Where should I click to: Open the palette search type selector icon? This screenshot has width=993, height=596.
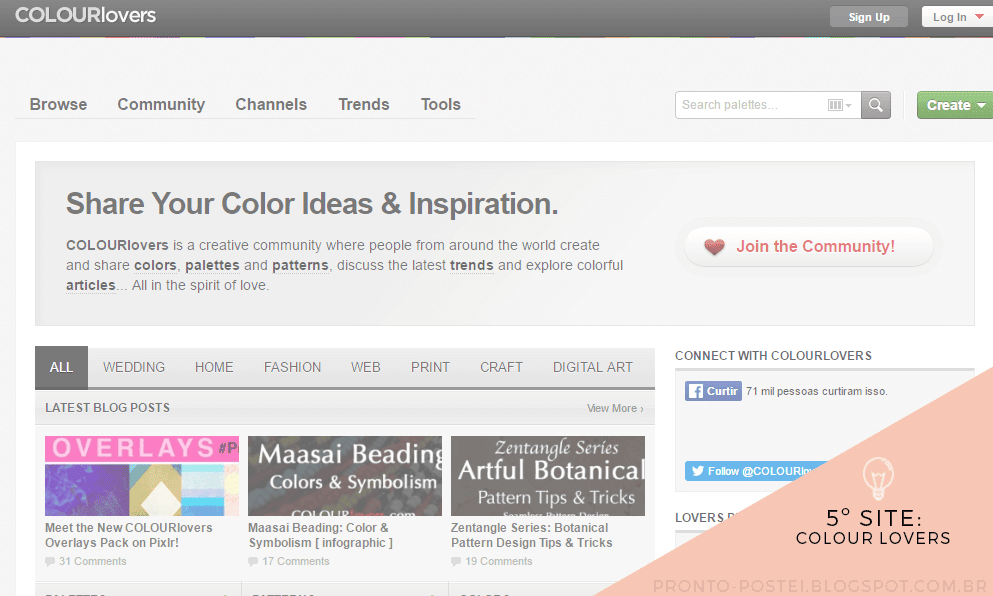point(840,105)
